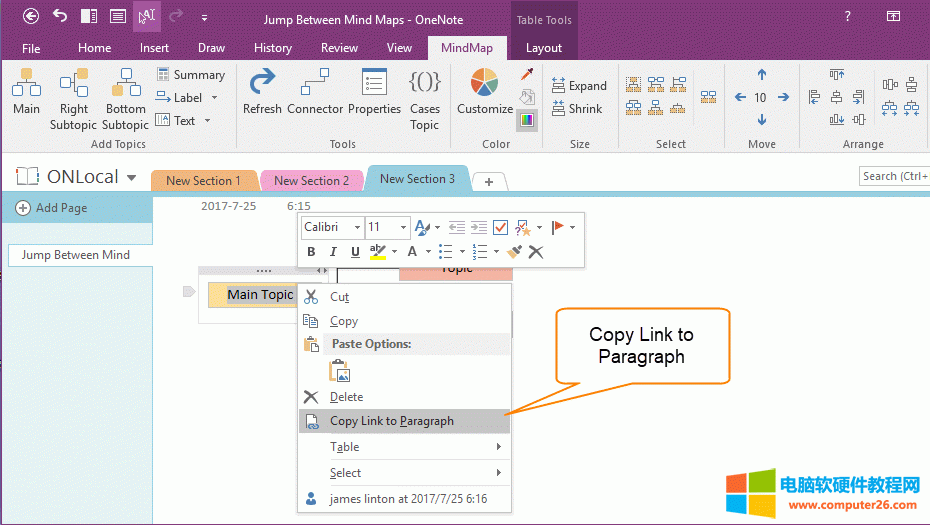
Task: Click the text highlight color button
Action: pyautogui.click(x=377, y=252)
